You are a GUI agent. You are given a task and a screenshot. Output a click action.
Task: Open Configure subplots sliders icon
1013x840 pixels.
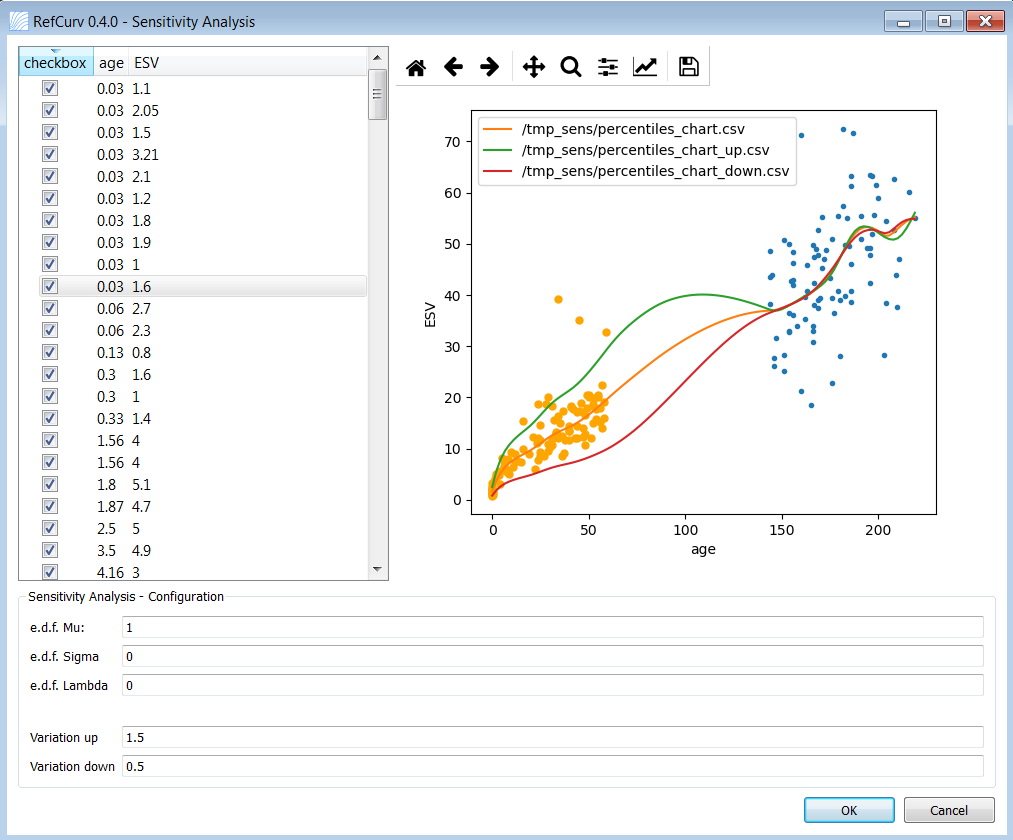(x=607, y=67)
